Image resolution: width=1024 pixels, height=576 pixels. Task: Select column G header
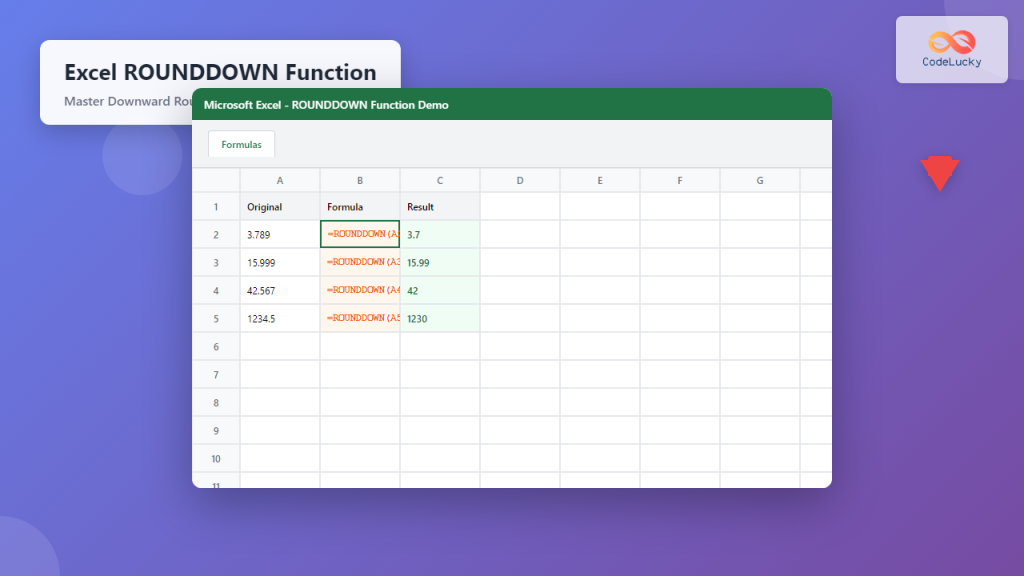point(760,180)
